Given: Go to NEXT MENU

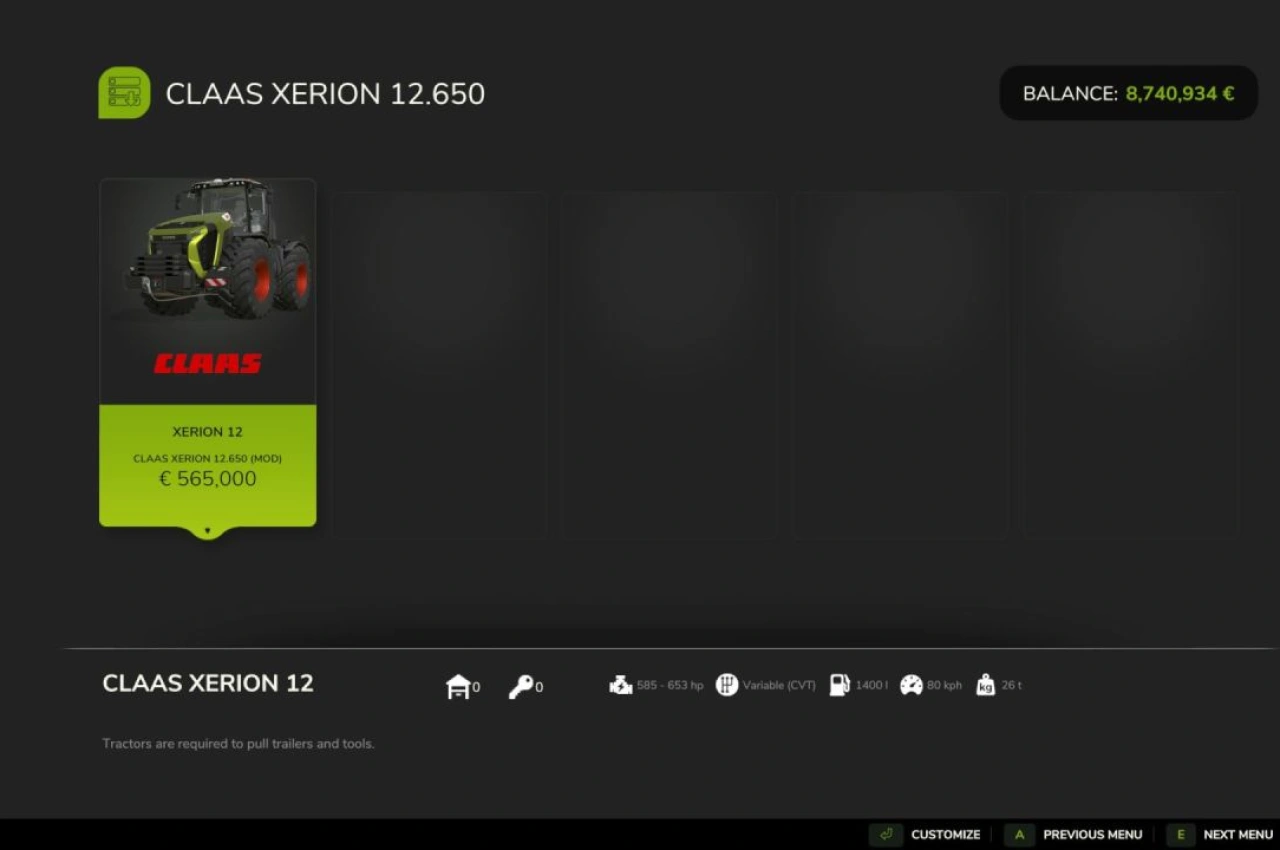Looking at the screenshot, I should 1238,834.
